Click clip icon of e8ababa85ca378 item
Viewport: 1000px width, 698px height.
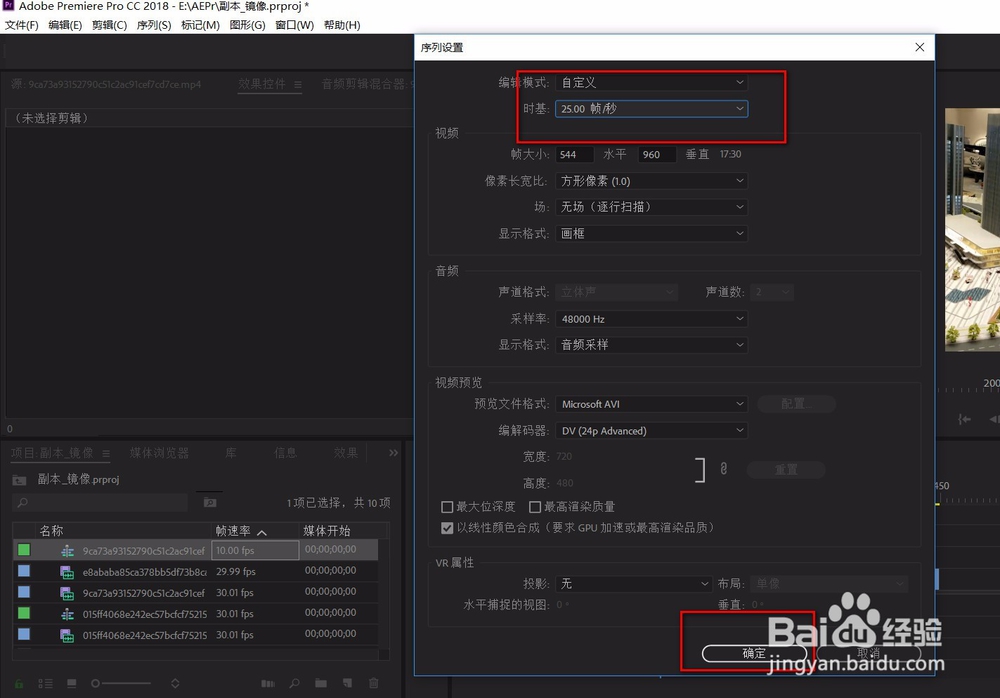point(67,572)
